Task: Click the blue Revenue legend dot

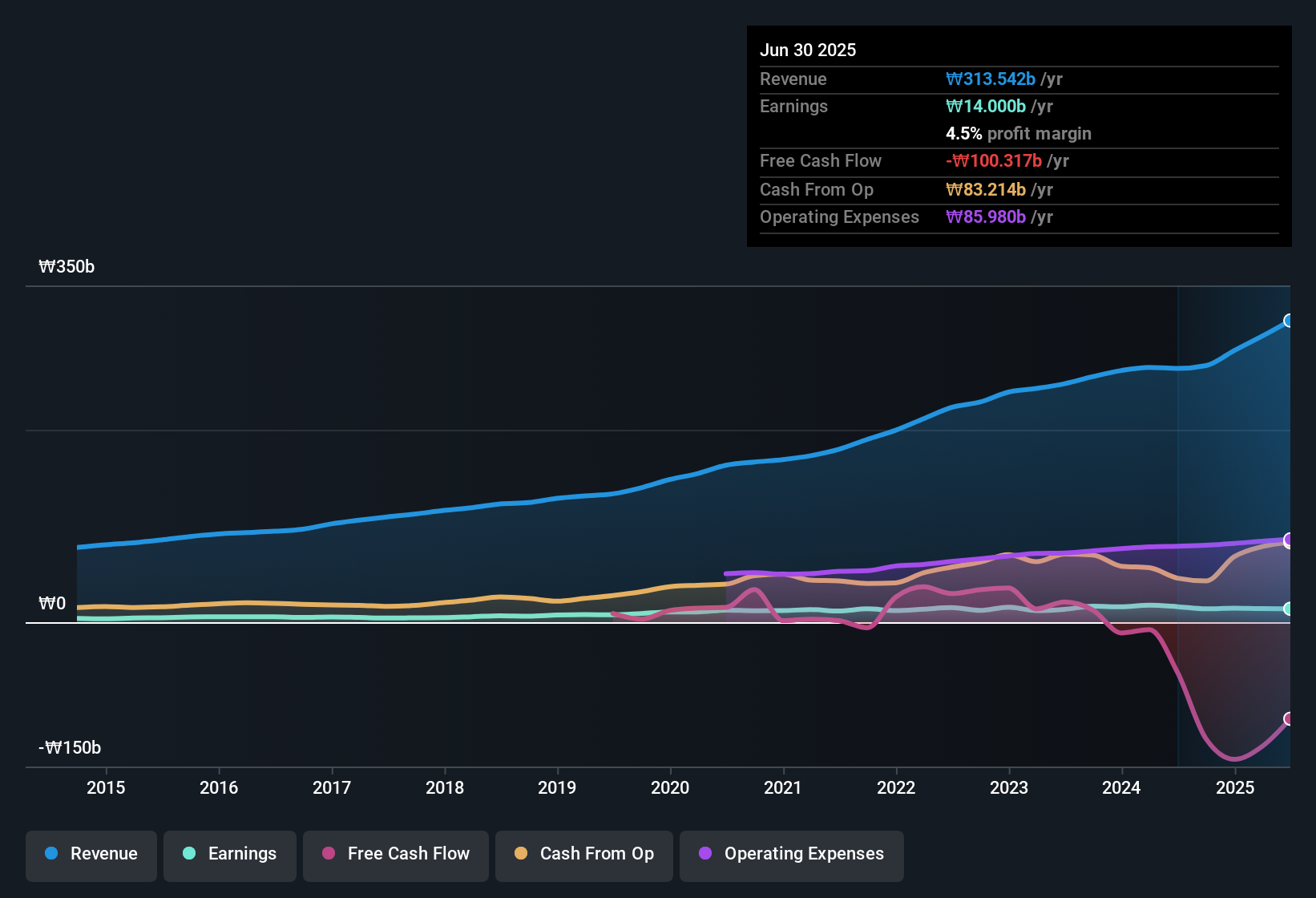Action: 50,854
